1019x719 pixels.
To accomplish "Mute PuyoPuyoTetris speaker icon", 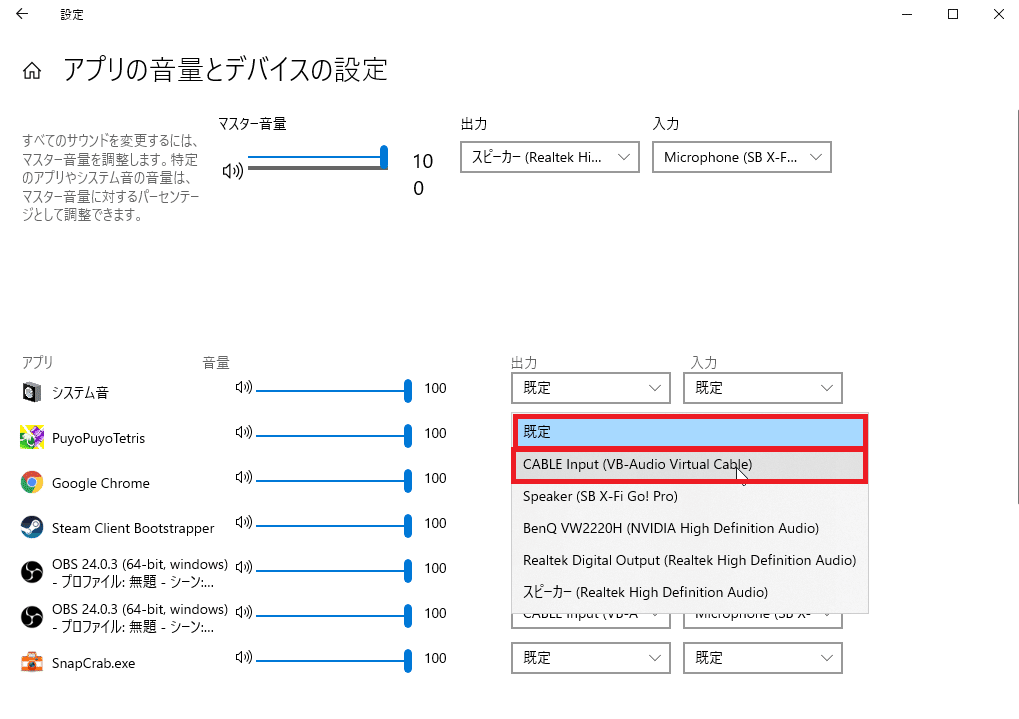I will click(244, 432).
